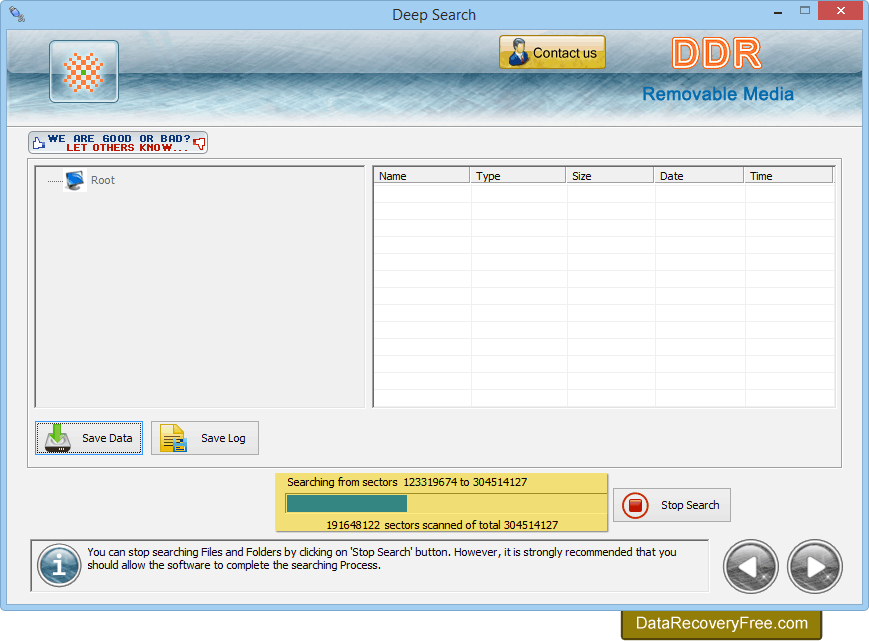Sort file list by Size column
Viewport: 869px width, 641px height.
pos(610,176)
